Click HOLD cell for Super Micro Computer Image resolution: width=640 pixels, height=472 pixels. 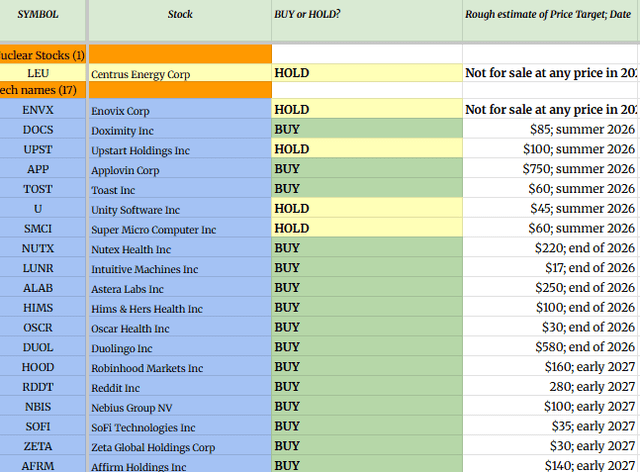(x=367, y=228)
